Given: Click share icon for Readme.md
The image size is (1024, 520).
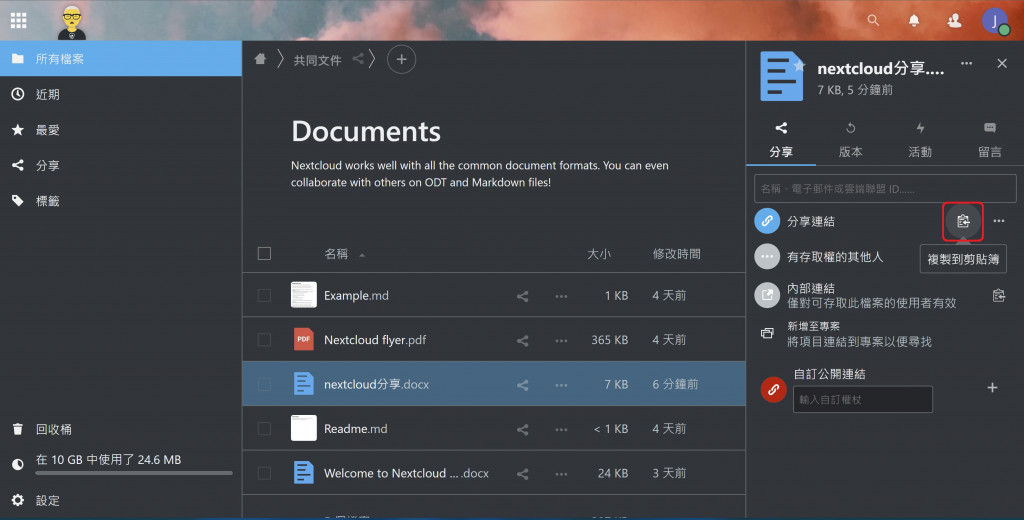Looking at the screenshot, I should (x=522, y=429).
